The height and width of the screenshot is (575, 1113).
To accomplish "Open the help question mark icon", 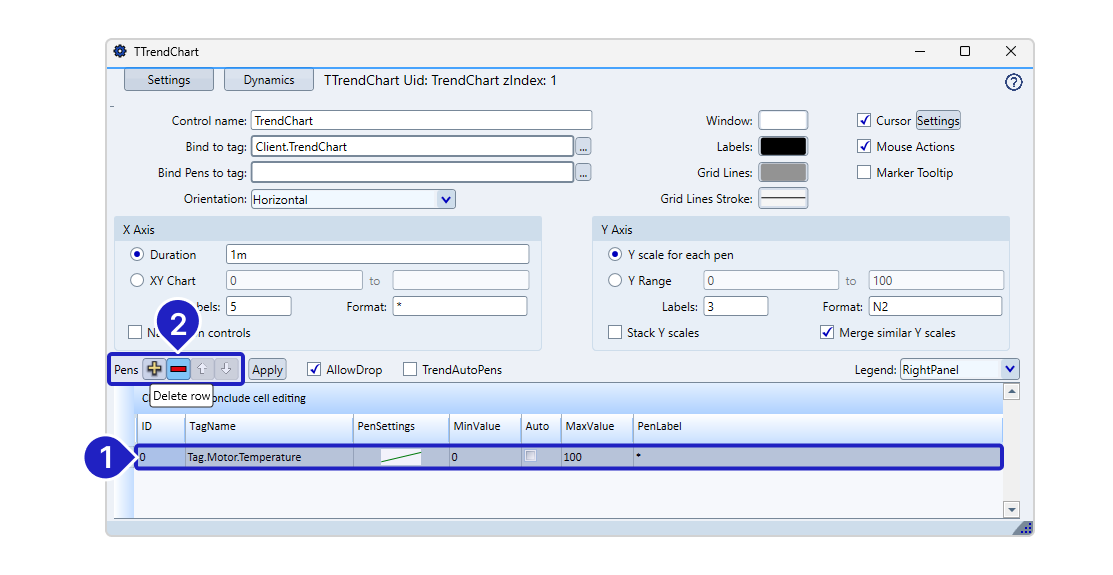I will [x=1013, y=82].
